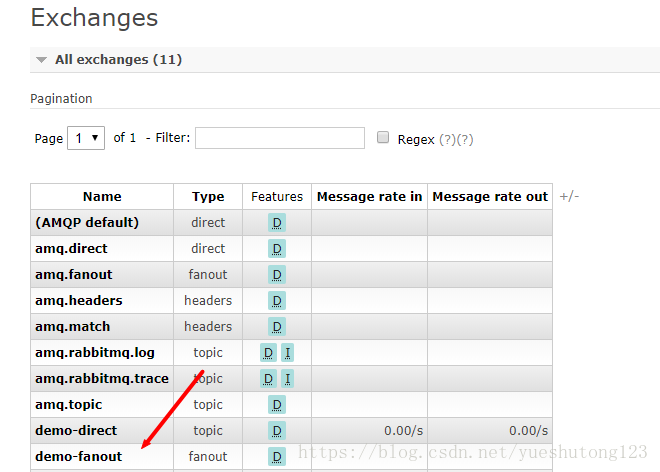Click the D badge for amq.direct exchange

coord(277,248)
